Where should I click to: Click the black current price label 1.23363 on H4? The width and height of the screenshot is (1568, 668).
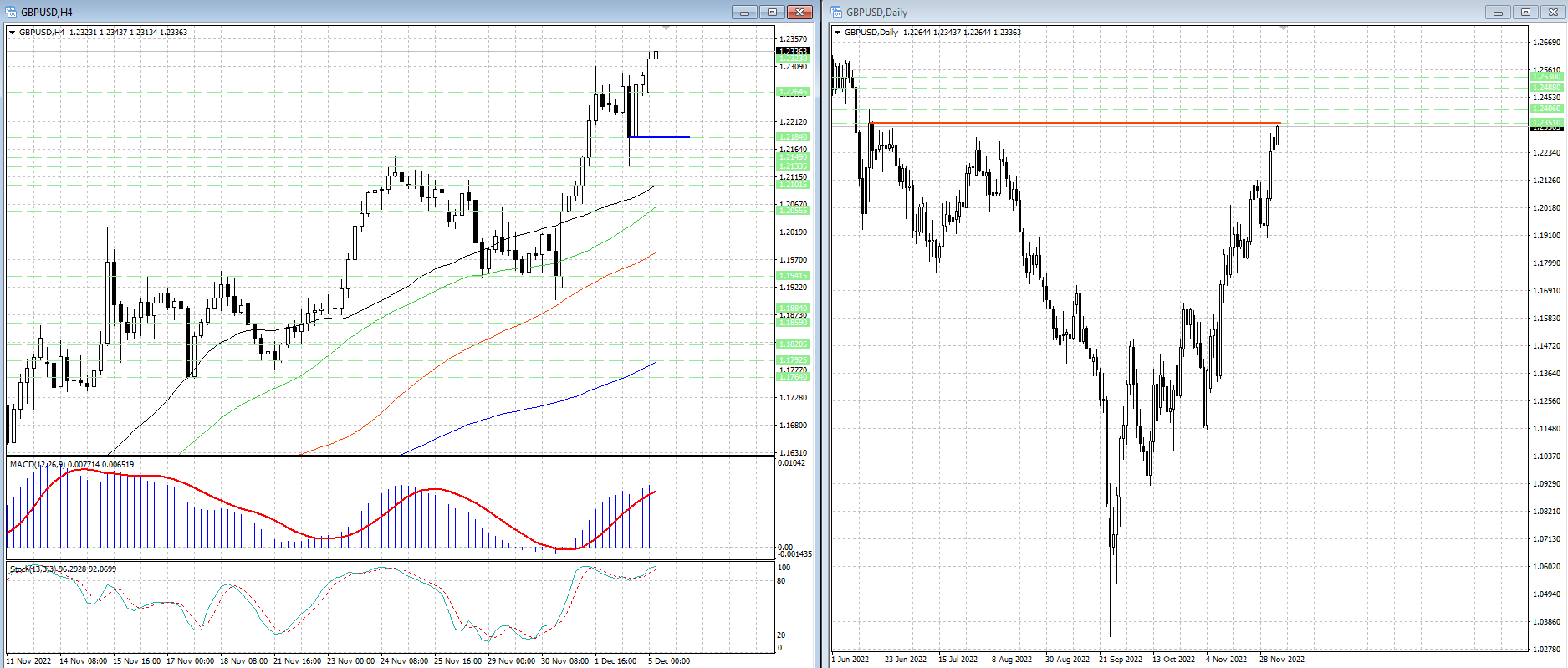pyautogui.click(x=793, y=51)
